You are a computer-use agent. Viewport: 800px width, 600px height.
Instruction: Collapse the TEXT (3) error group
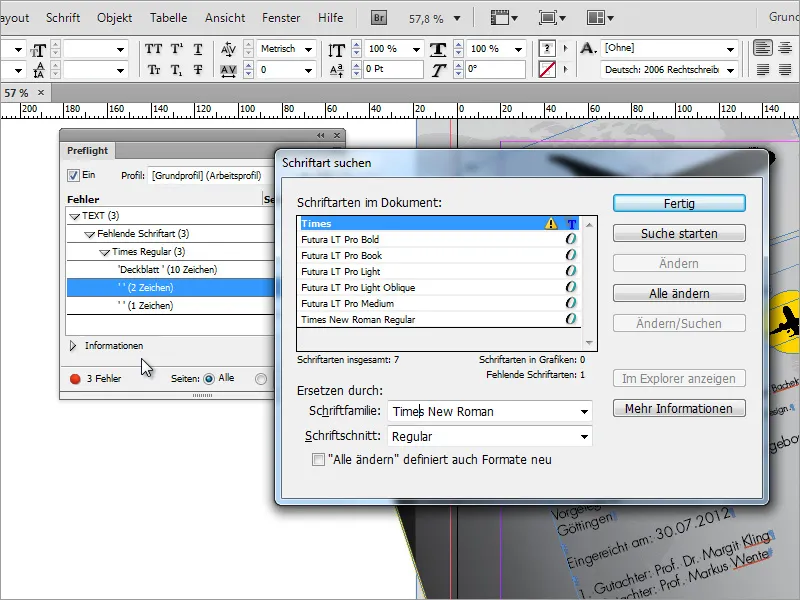coord(74,216)
